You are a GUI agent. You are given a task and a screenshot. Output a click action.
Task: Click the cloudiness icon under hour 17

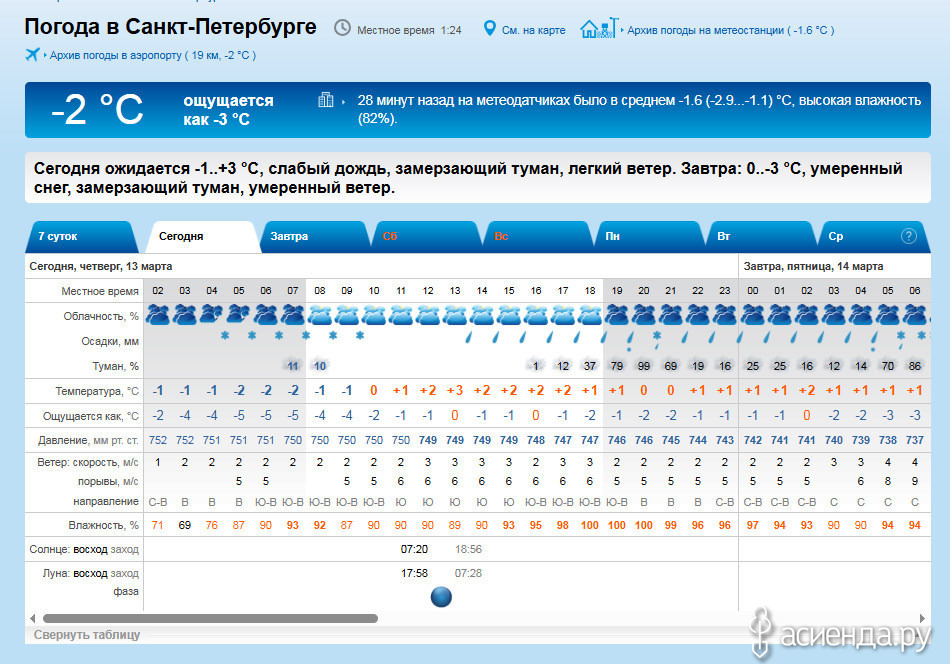point(563,315)
